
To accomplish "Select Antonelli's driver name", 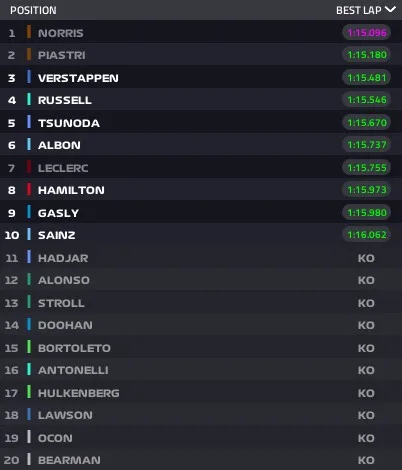I will click(x=73, y=370).
